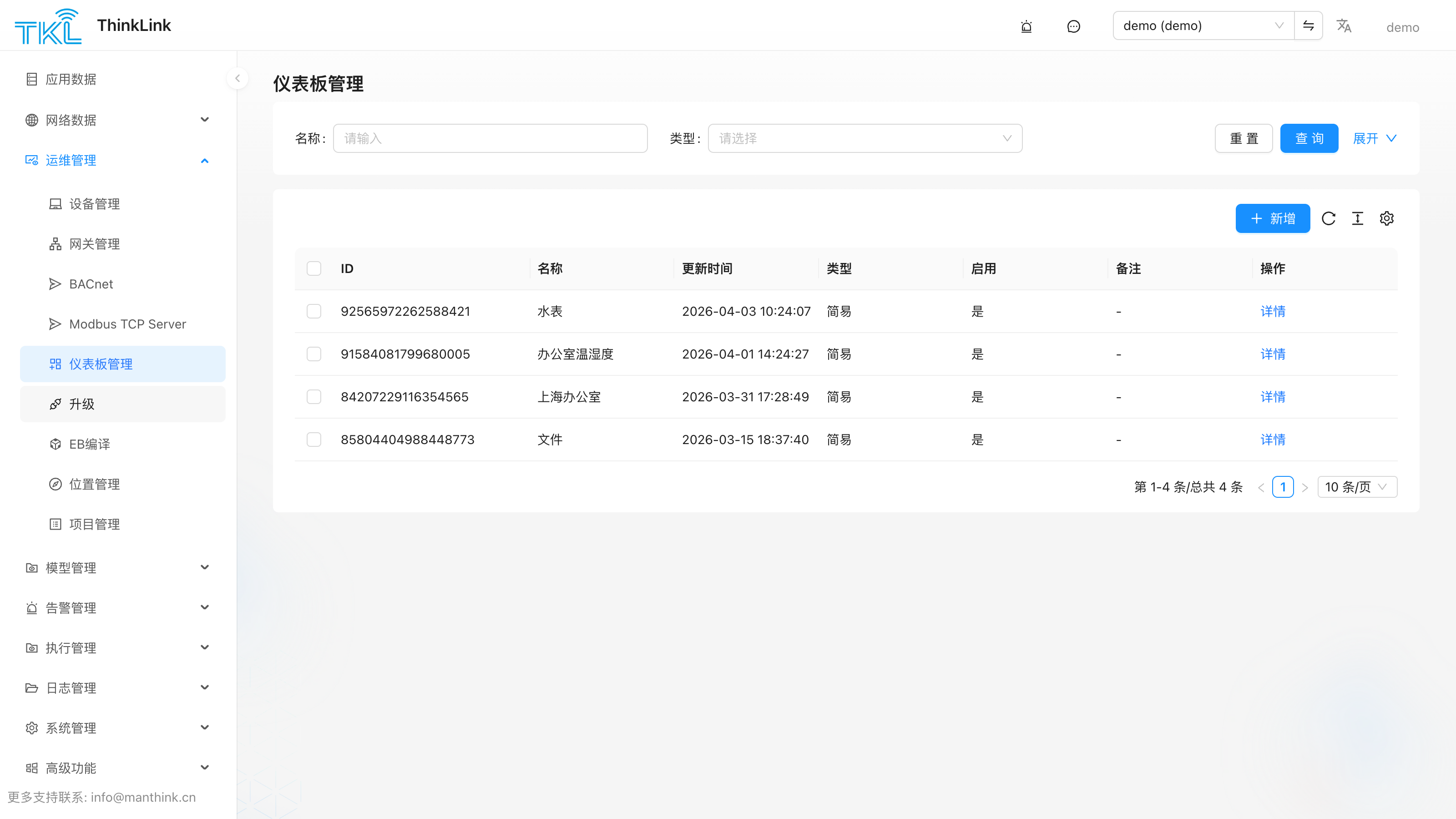Open the 升级 menu item
Viewport: 1456px width, 819px height.
123,404
